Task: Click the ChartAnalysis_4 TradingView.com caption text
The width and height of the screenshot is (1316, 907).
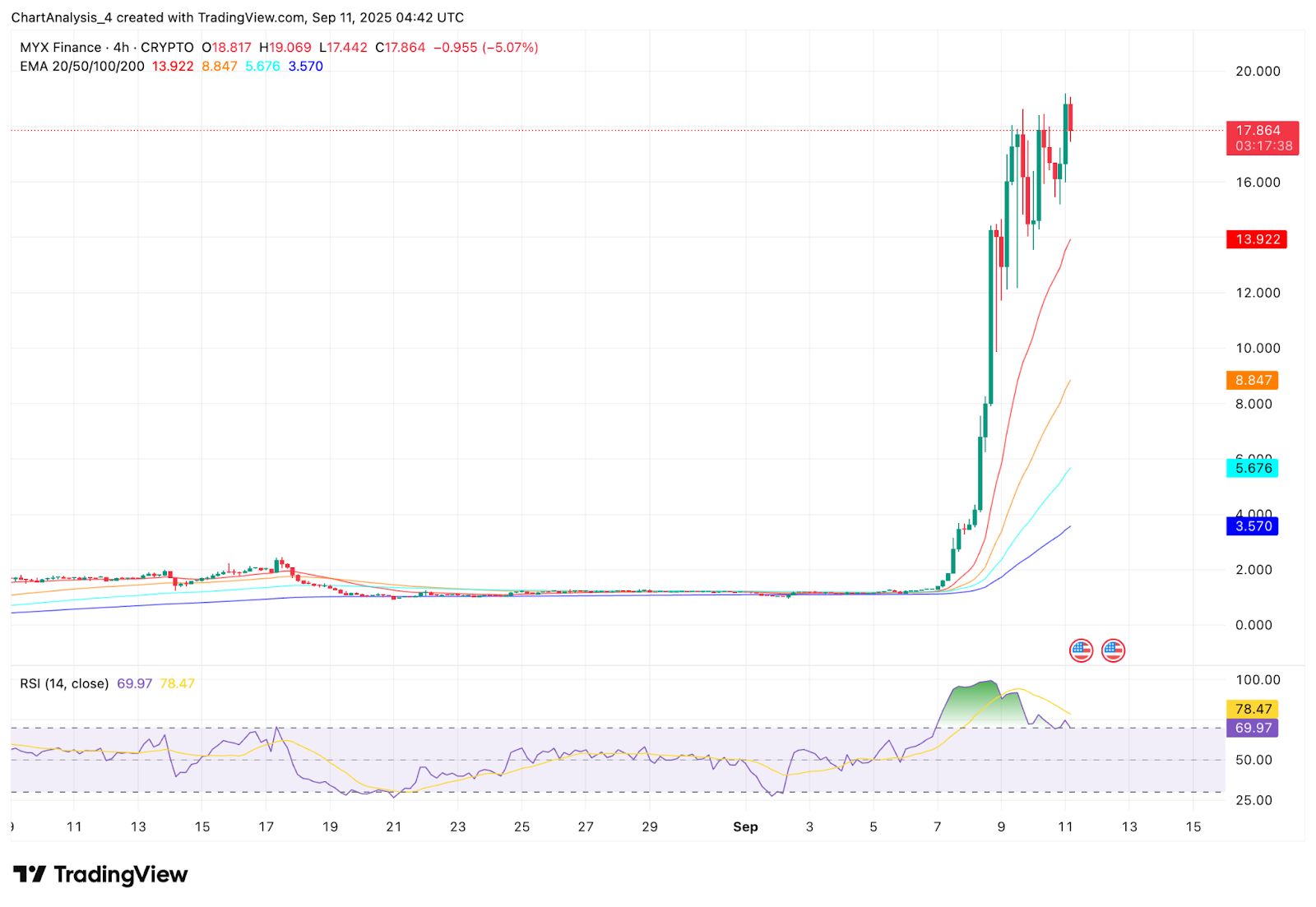Action: click(238, 17)
